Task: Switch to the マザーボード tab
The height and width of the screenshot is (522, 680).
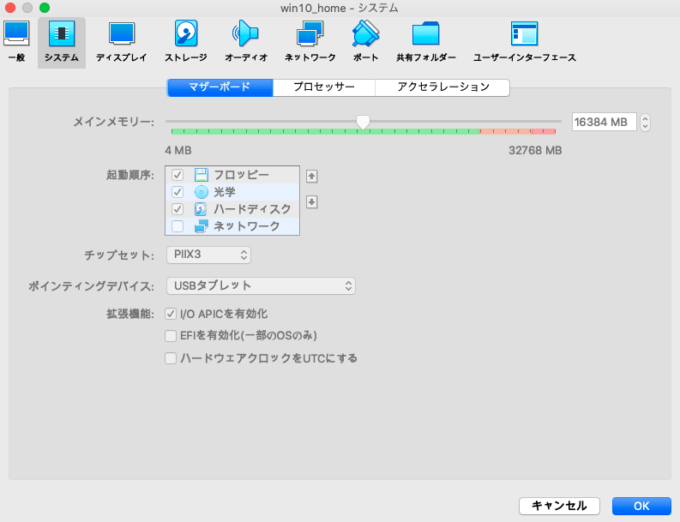Action: pos(220,87)
